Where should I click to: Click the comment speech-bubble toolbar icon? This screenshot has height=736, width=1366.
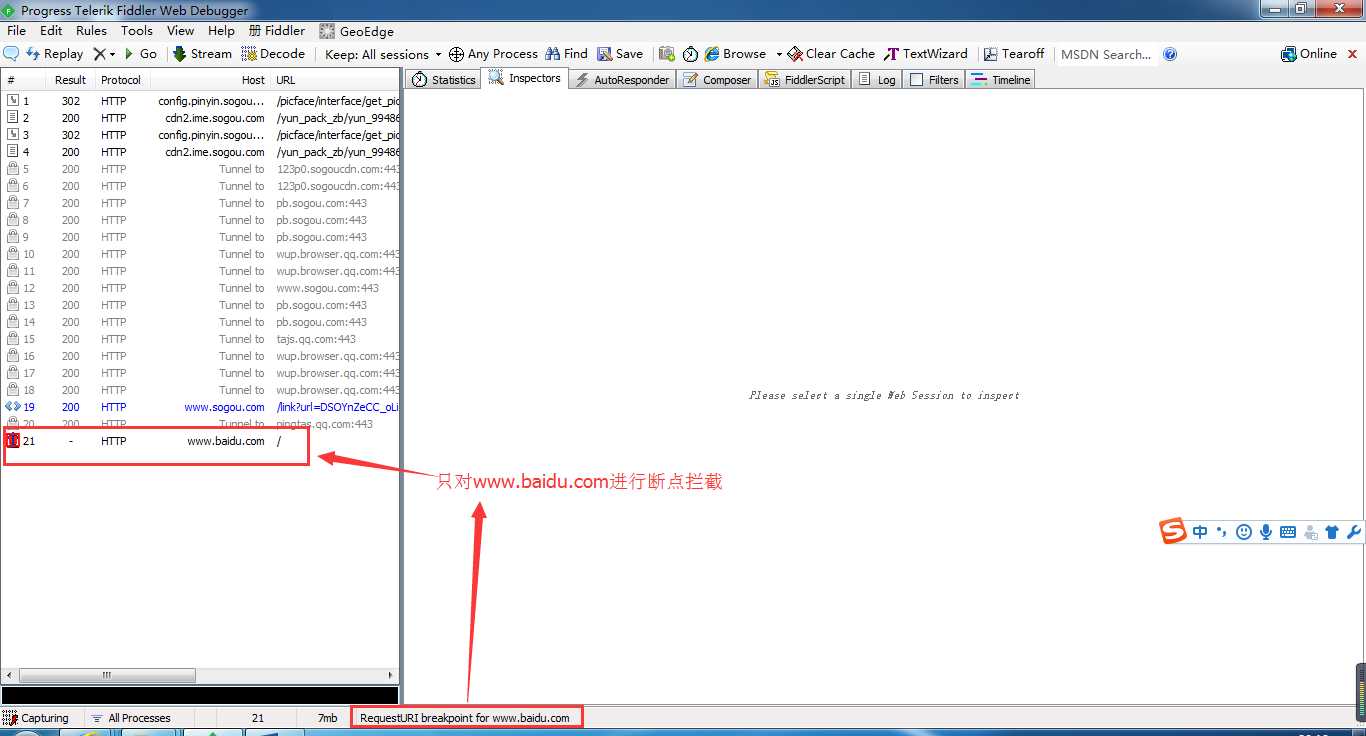click(12, 54)
